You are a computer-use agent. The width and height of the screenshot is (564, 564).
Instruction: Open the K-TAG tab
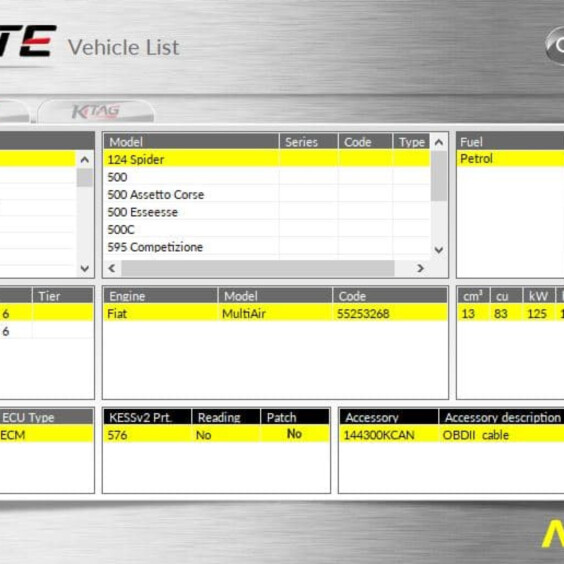click(x=96, y=112)
